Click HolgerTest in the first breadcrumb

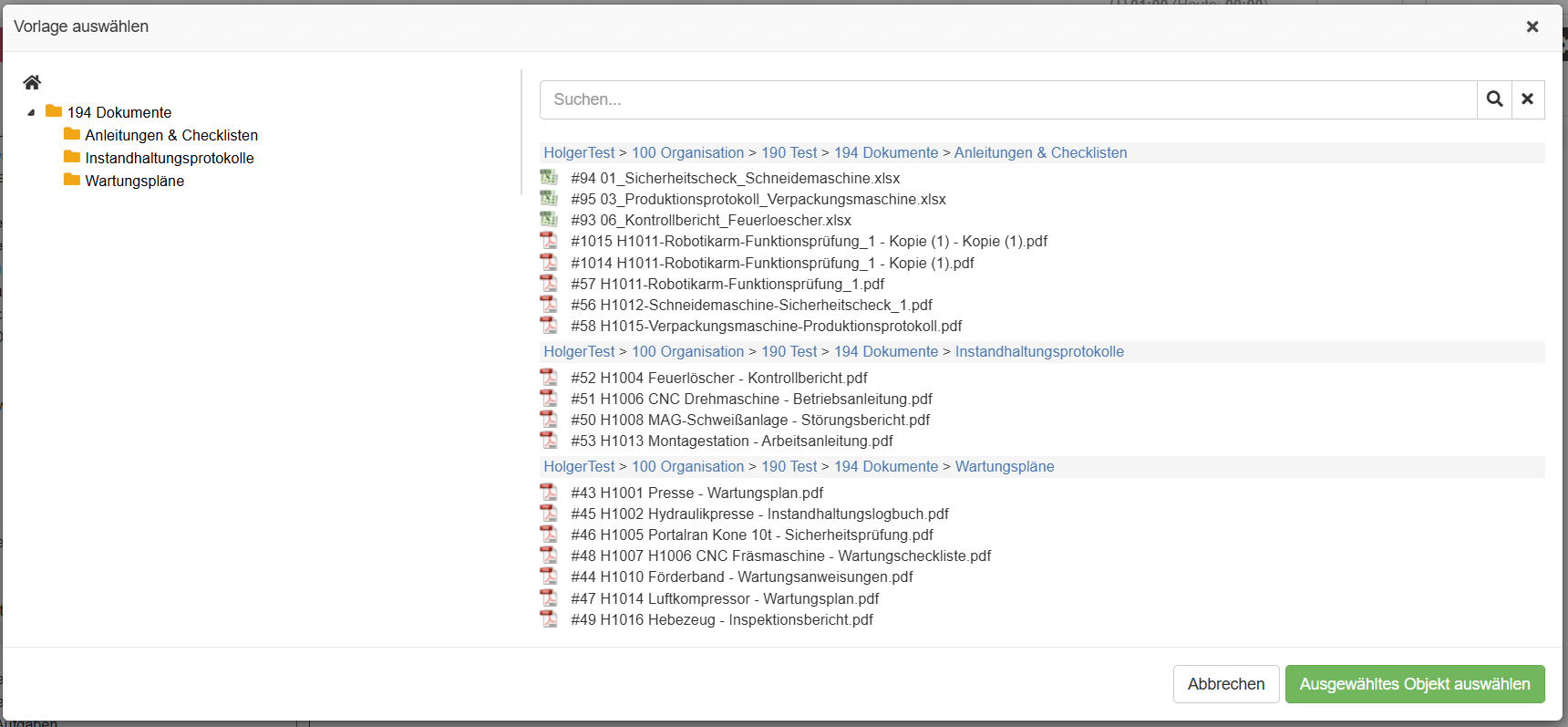tap(579, 153)
